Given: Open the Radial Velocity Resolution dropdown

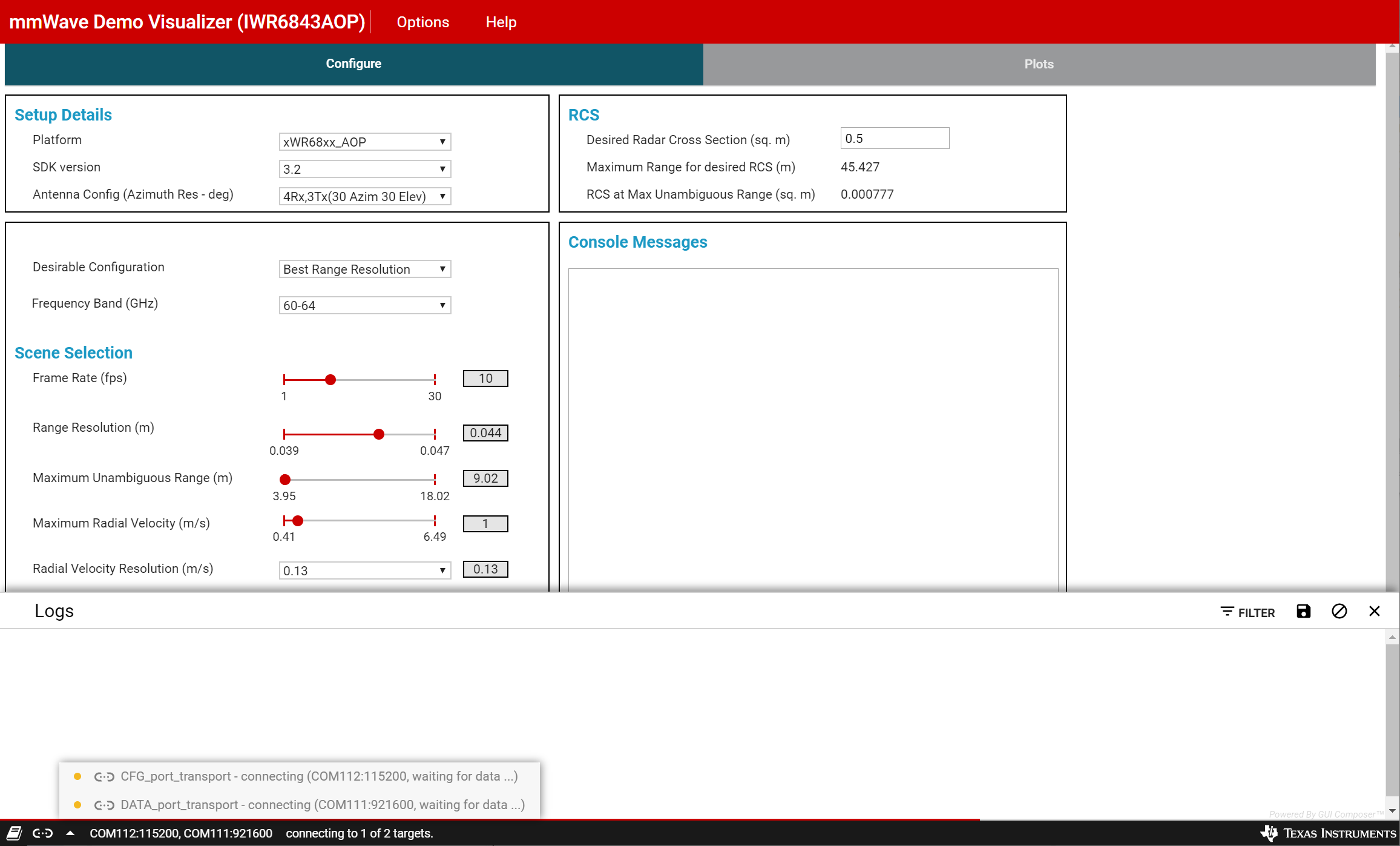Looking at the screenshot, I should [365, 570].
